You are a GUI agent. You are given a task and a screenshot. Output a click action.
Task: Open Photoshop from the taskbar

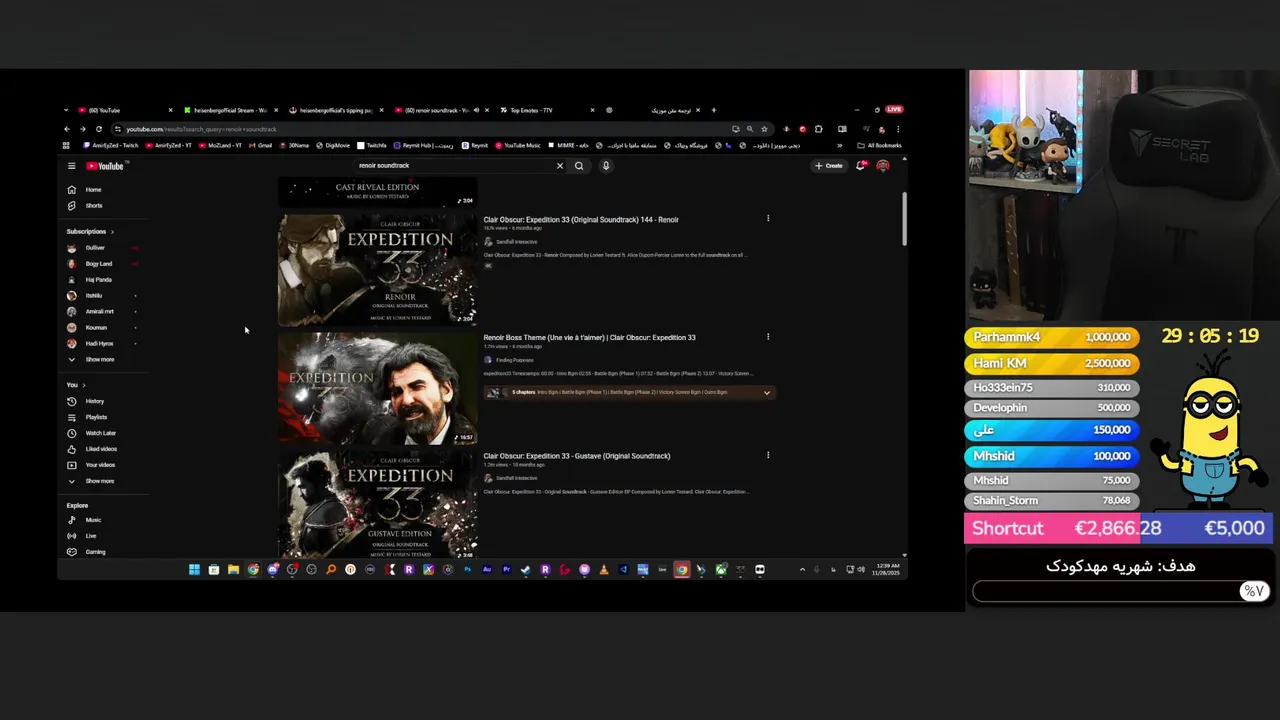[x=467, y=570]
